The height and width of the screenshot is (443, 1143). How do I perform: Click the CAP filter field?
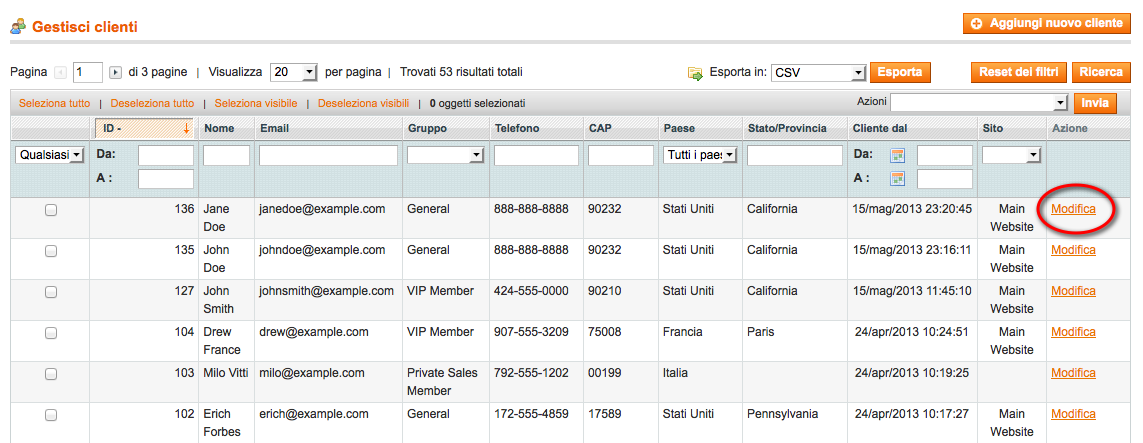click(x=620, y=155)
